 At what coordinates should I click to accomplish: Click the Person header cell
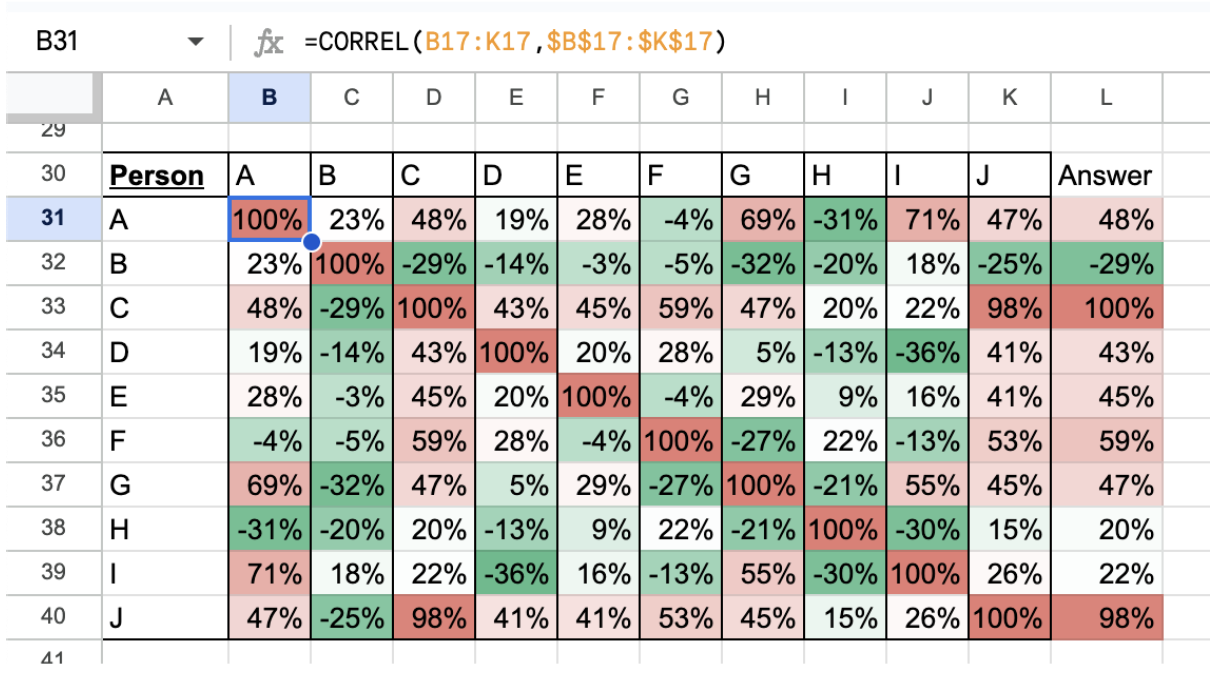pyautogui.click(x=157, y=176)
